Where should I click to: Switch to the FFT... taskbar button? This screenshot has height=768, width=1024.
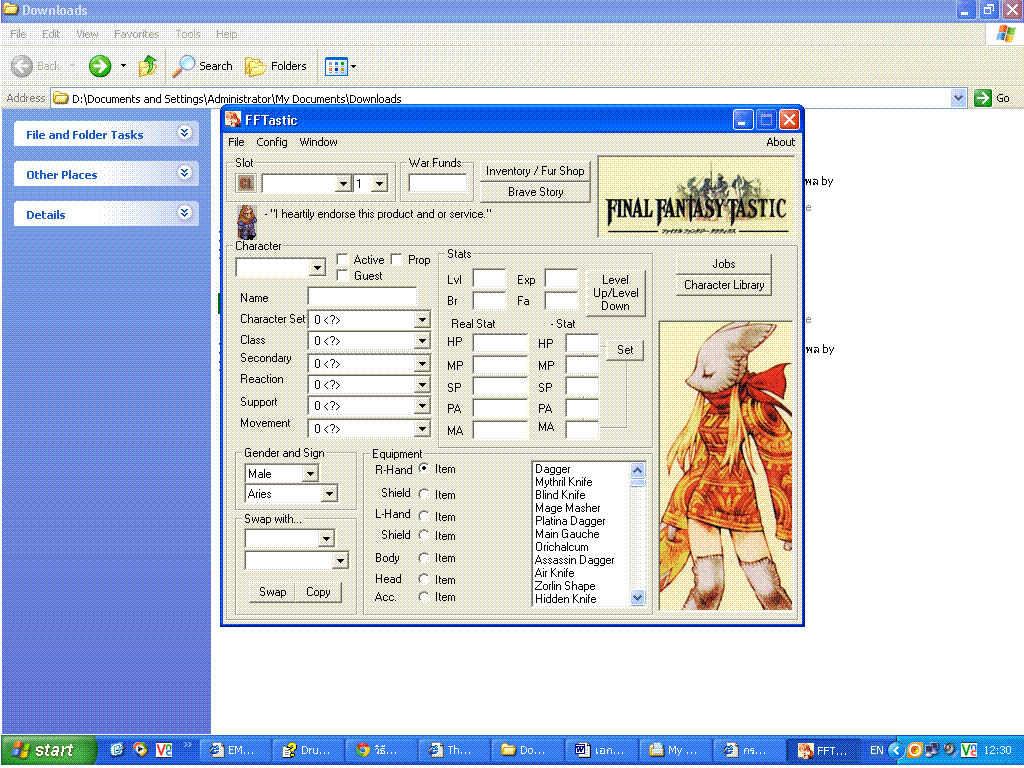click(823, 750)
